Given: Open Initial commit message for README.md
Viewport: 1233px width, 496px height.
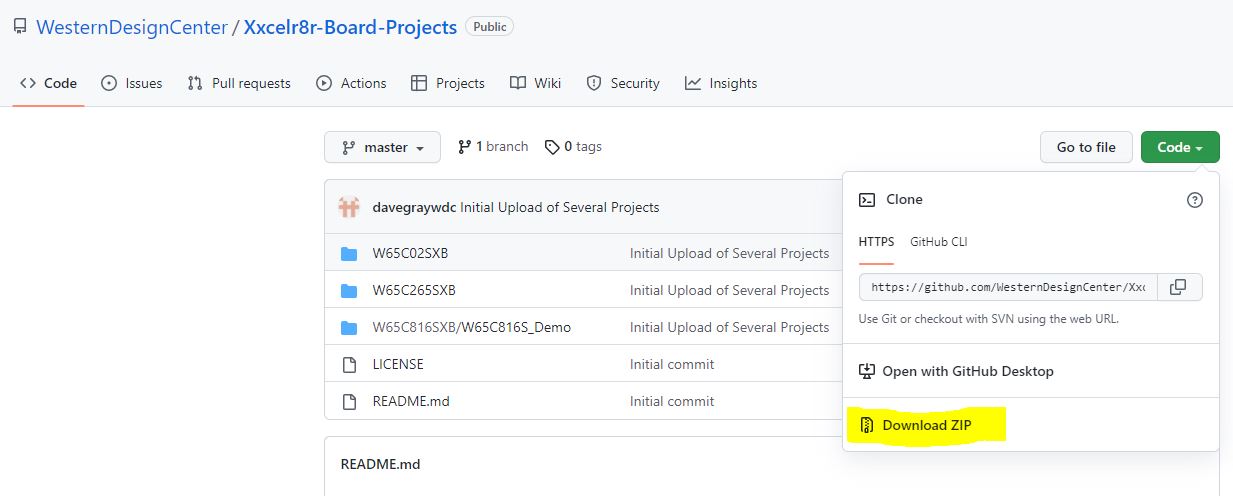Looking at the screenshot, I should [672, 401].
